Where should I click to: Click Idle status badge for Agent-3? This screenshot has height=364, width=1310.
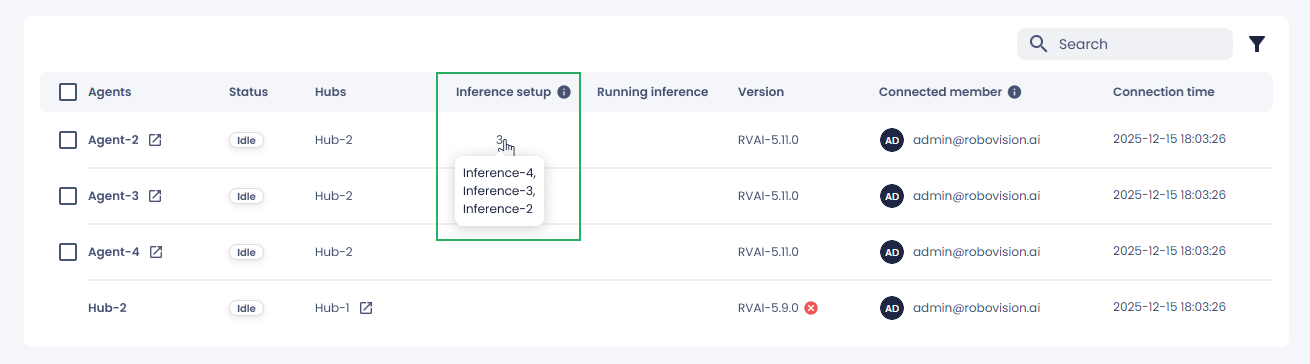pos(246,196)
